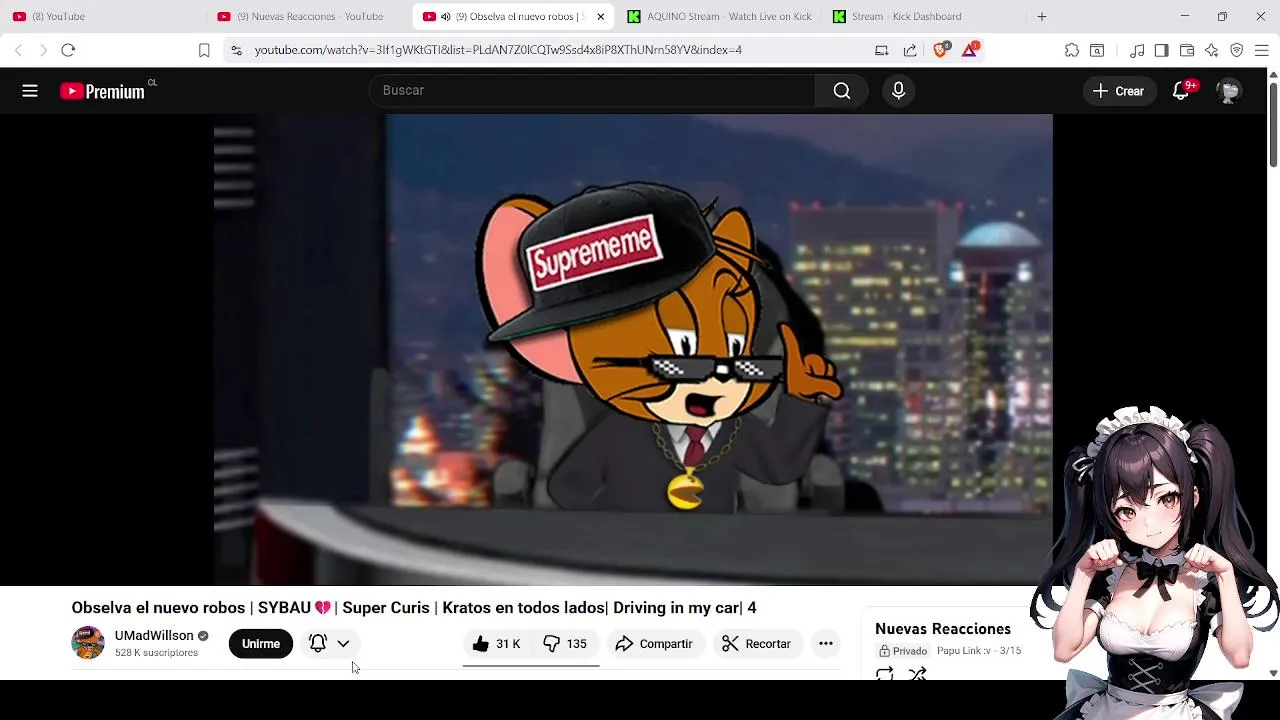Open the tab search window icon
The image size is (1280, 720).
click(1097, 50)
